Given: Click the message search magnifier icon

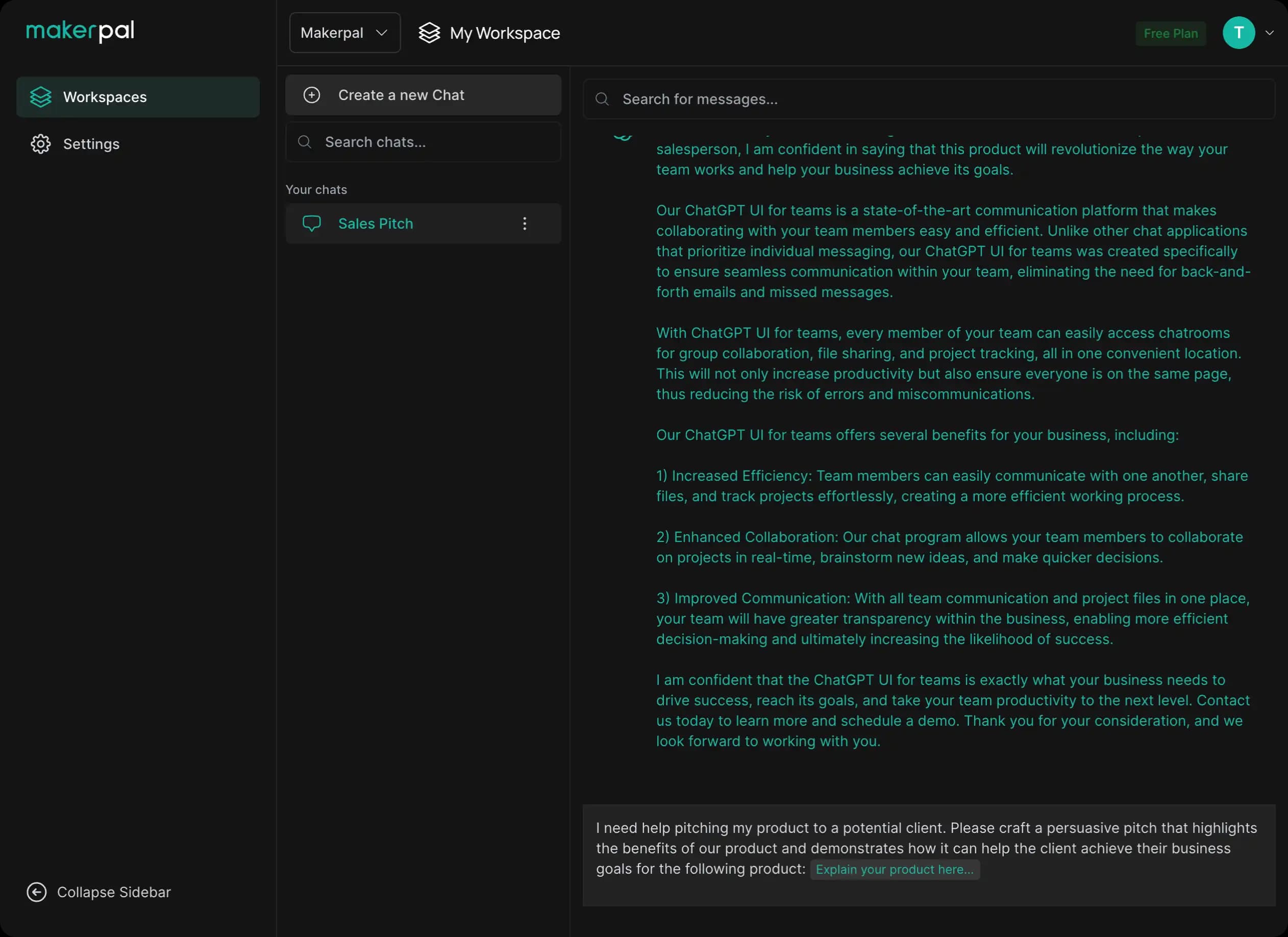Looking at the screenshot, I should tap(602, 100).
